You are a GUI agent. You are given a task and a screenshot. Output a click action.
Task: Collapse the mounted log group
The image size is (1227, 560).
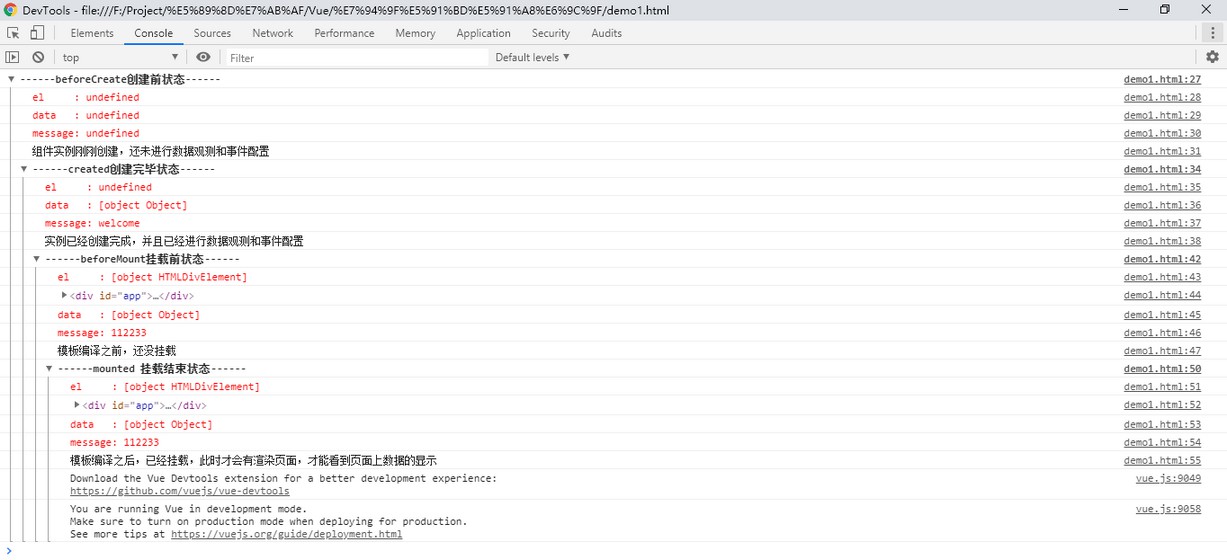coord(49,369)
